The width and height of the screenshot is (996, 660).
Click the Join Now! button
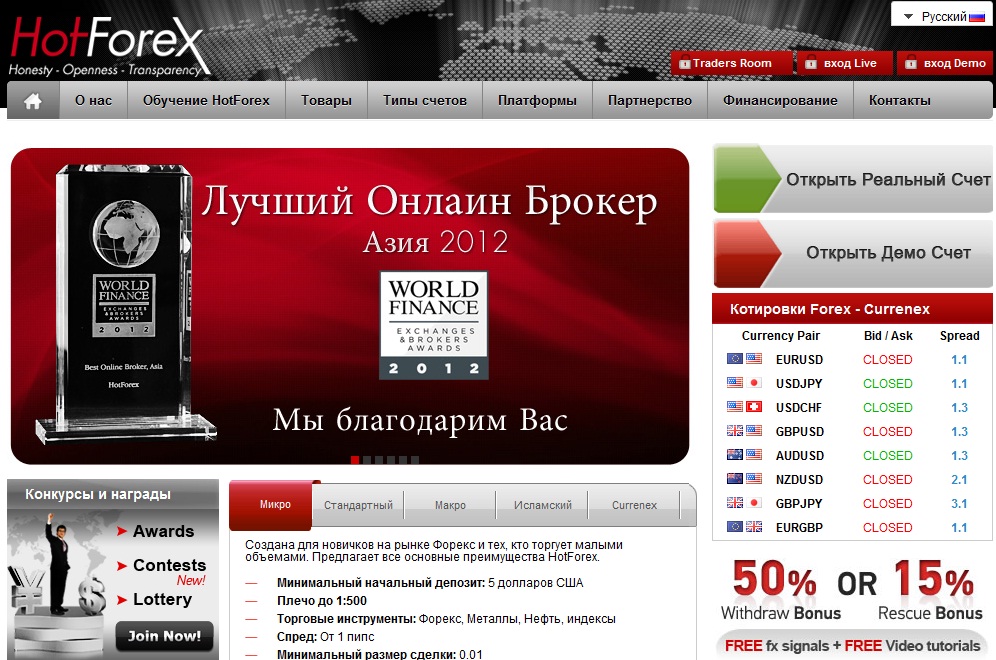click(x=164, y=636)
